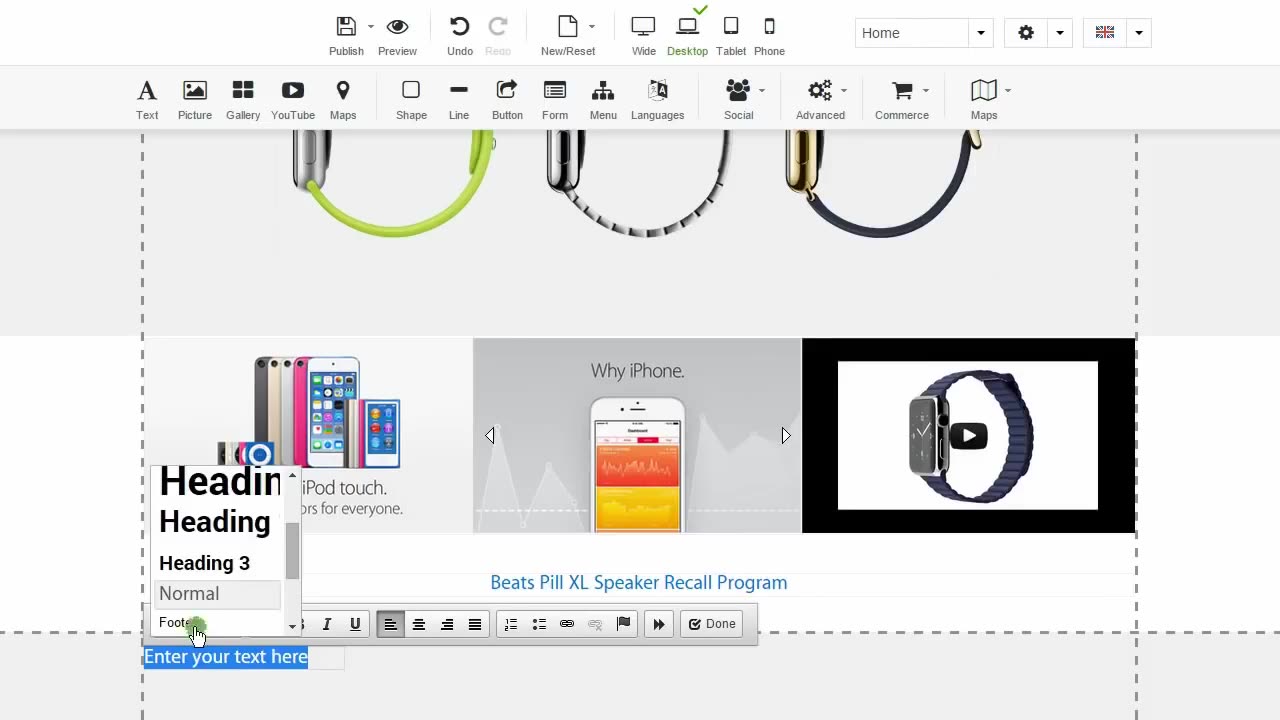
Task: Insert a YouTube video element
Action: click(292, 91)
